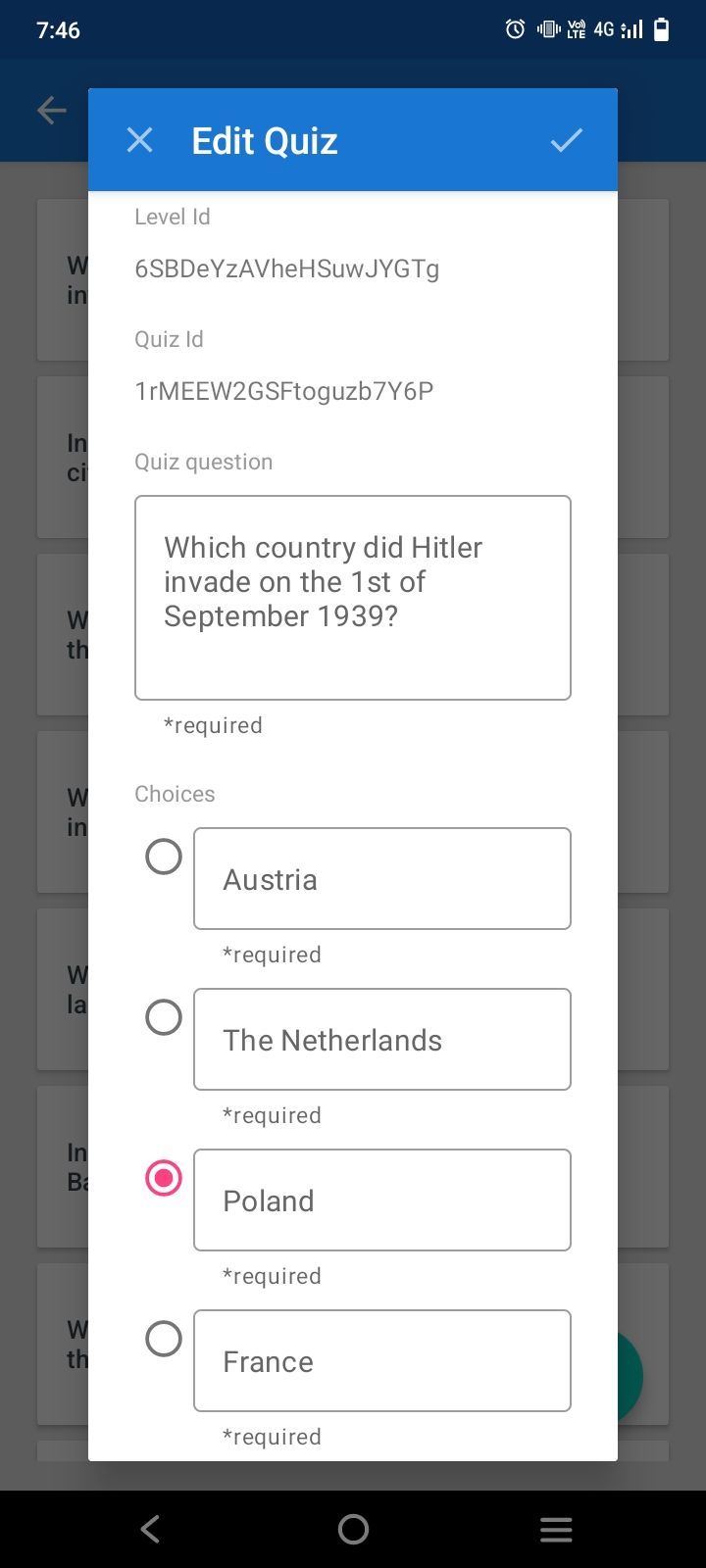Select the France radio button

pyautogui.click(x=164, y=1339)
